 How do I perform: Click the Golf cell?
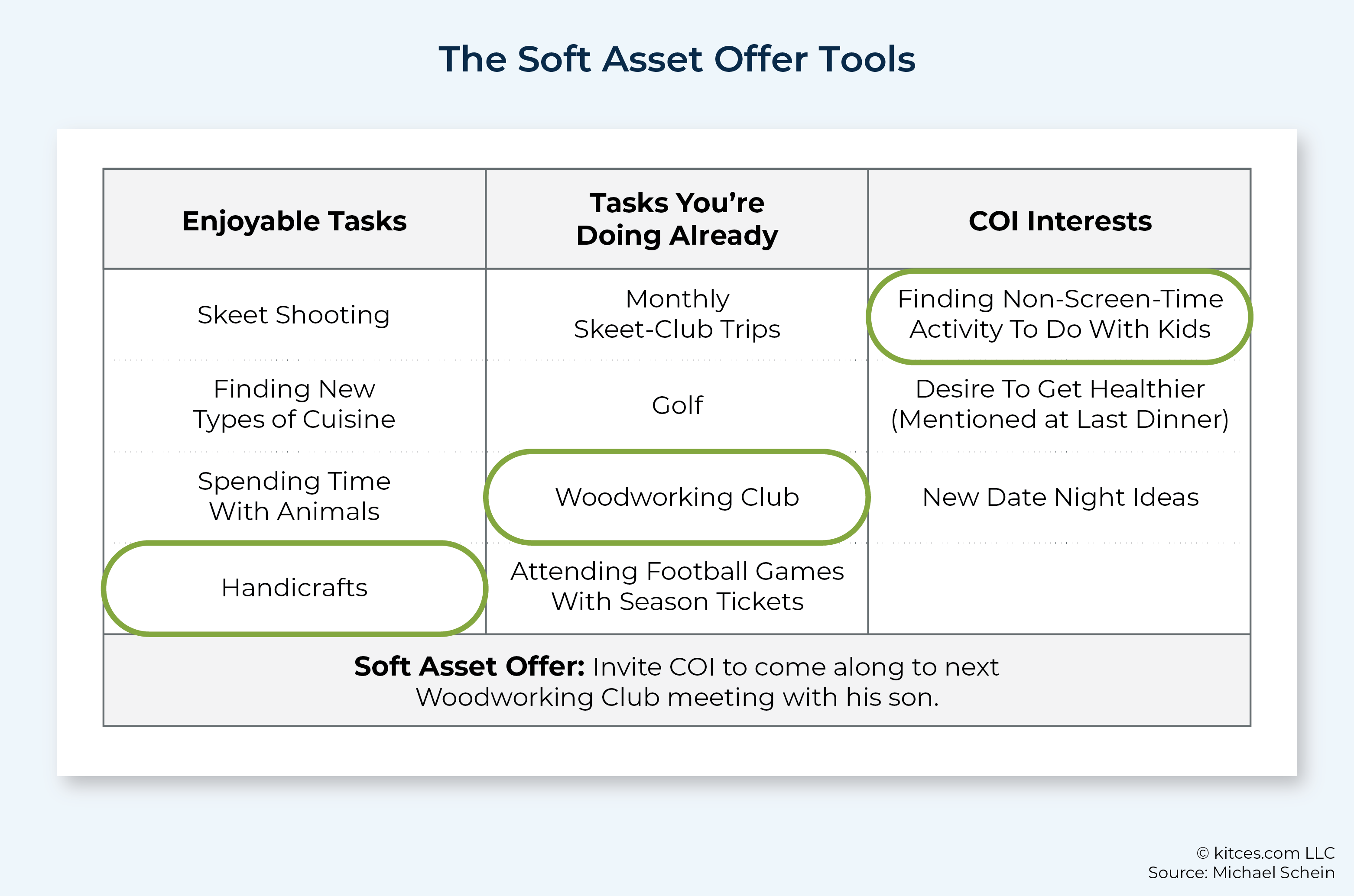coord(677,405)
